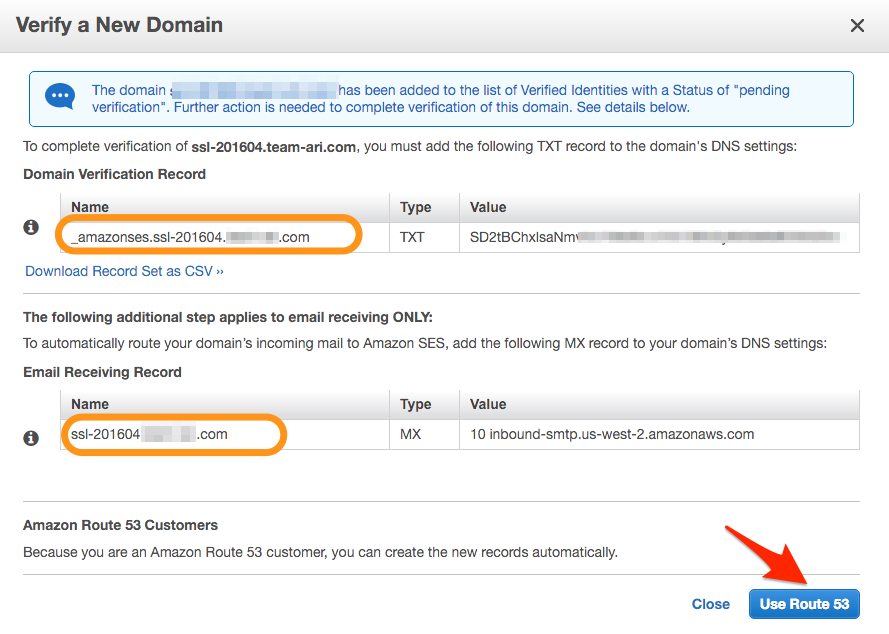889x634 pixels.
Task: Click the inbound-smtp.us-west-2.amazonaws.com value
Action: (612, 434)
